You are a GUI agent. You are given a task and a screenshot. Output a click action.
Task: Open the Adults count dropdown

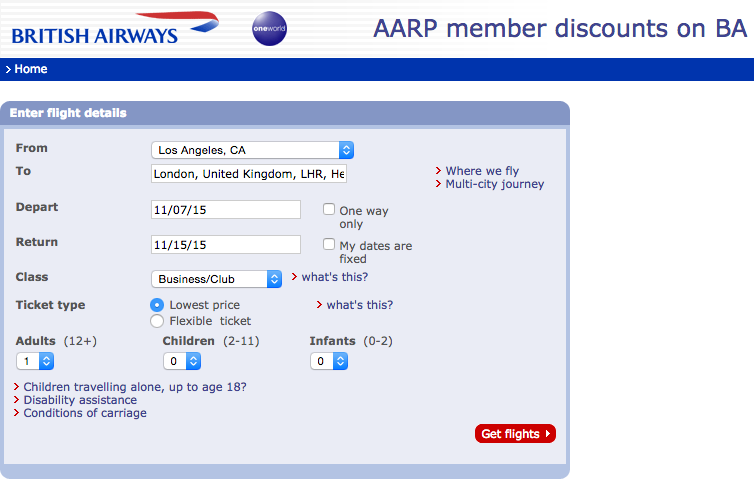(x=35, y=361)
